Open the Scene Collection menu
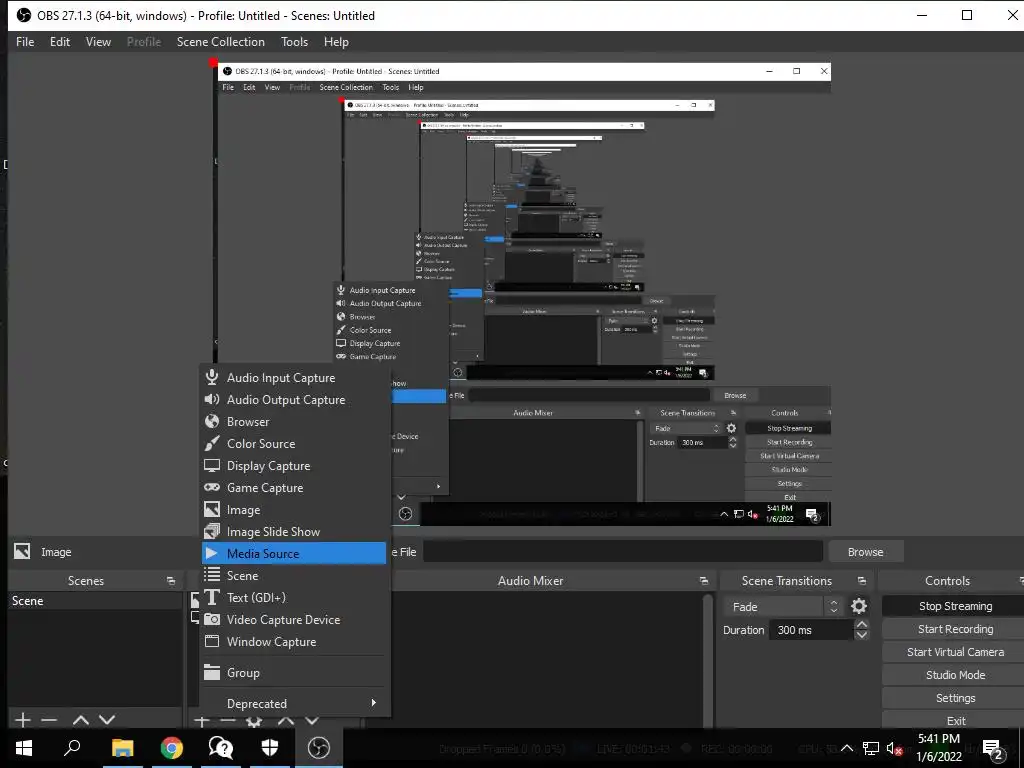 (x=221, y=42)
